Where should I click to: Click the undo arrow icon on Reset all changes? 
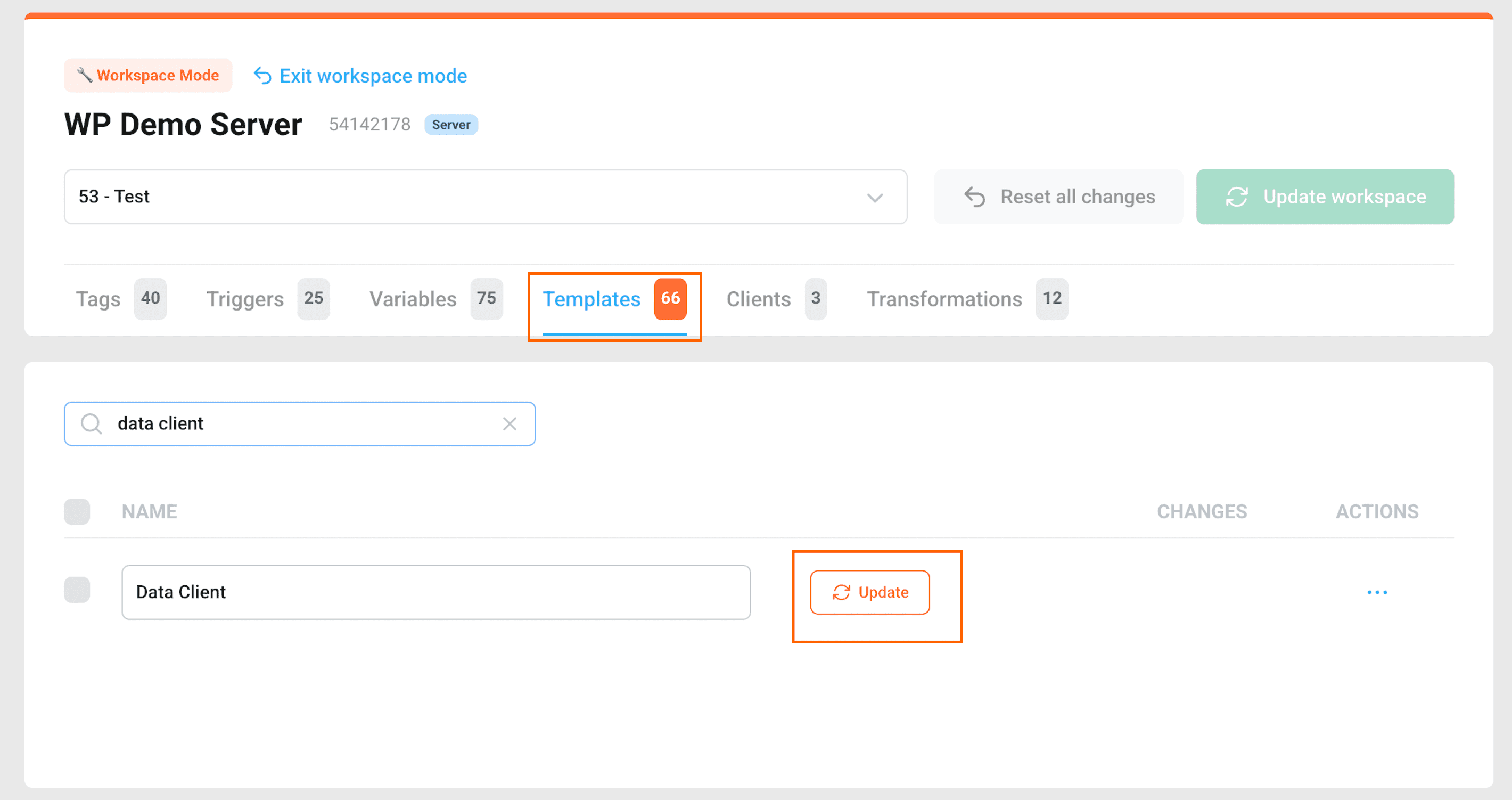975,197
